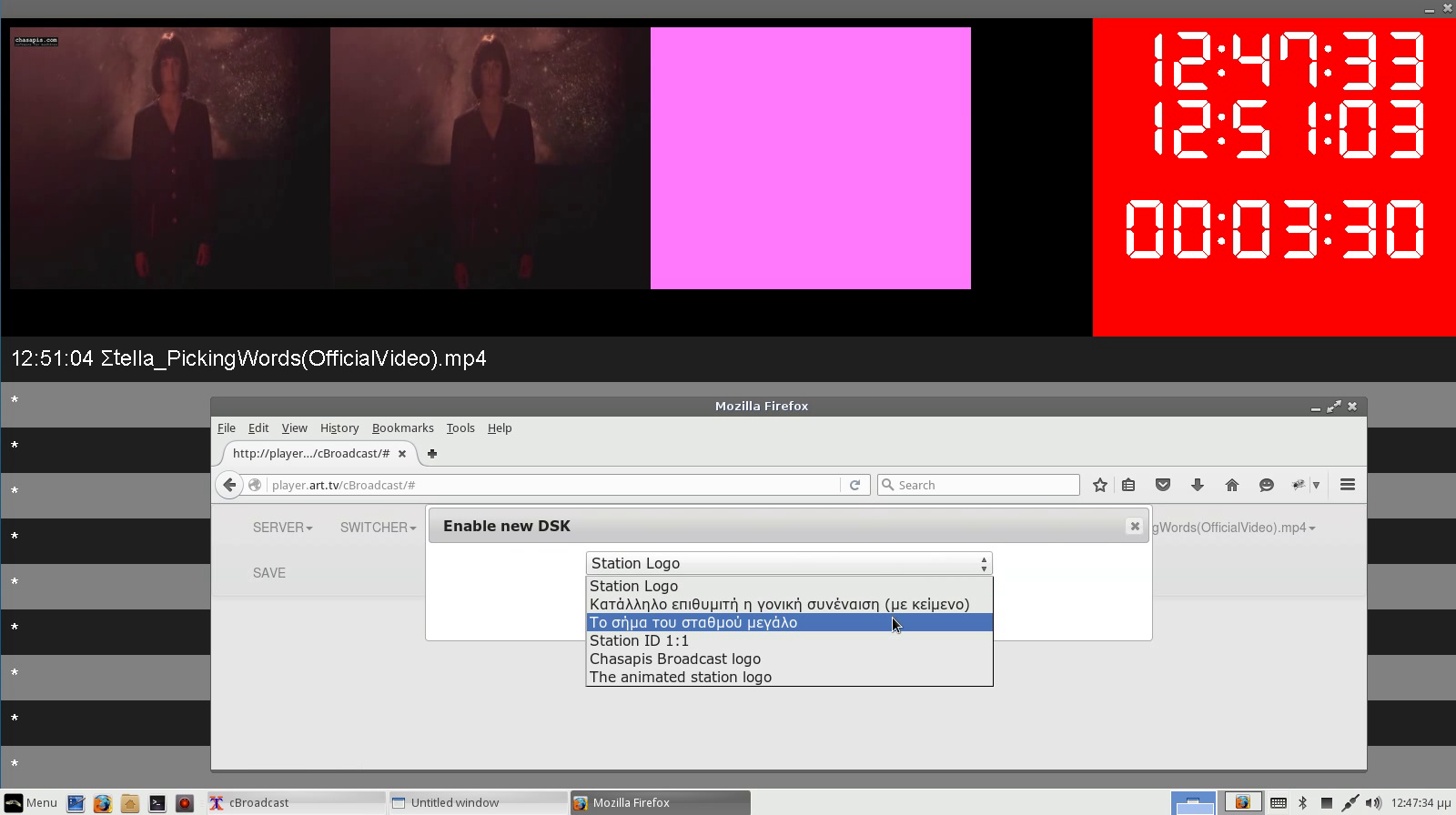
Task: Choose 'Το σήμα του σταθμού μεγάλο' option
Action: click(x=789, y=622)
